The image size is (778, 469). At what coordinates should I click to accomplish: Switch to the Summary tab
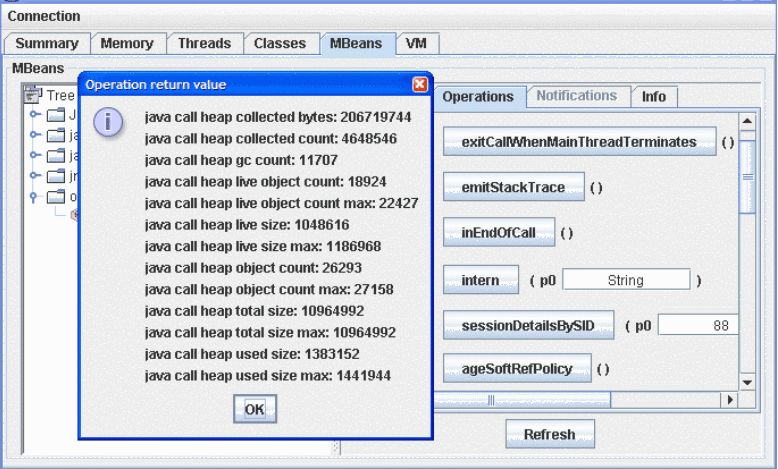[47, 44]
